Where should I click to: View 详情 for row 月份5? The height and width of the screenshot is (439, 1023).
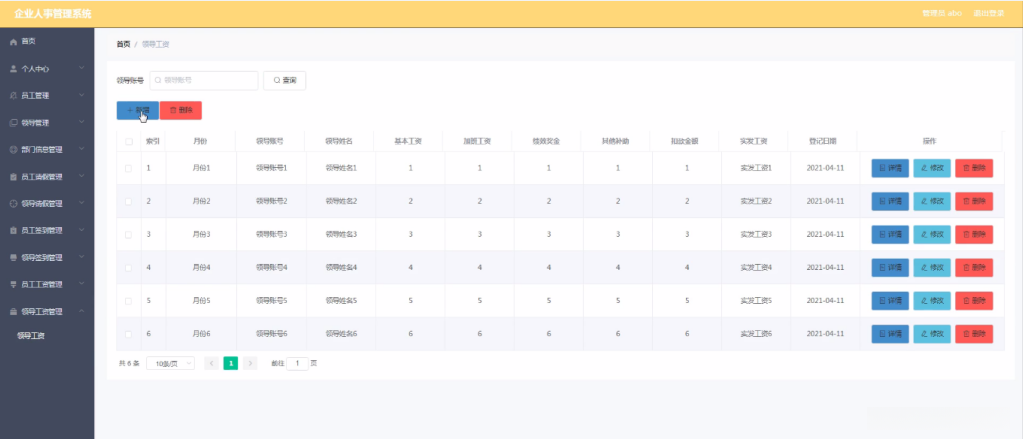click(890, 301)
